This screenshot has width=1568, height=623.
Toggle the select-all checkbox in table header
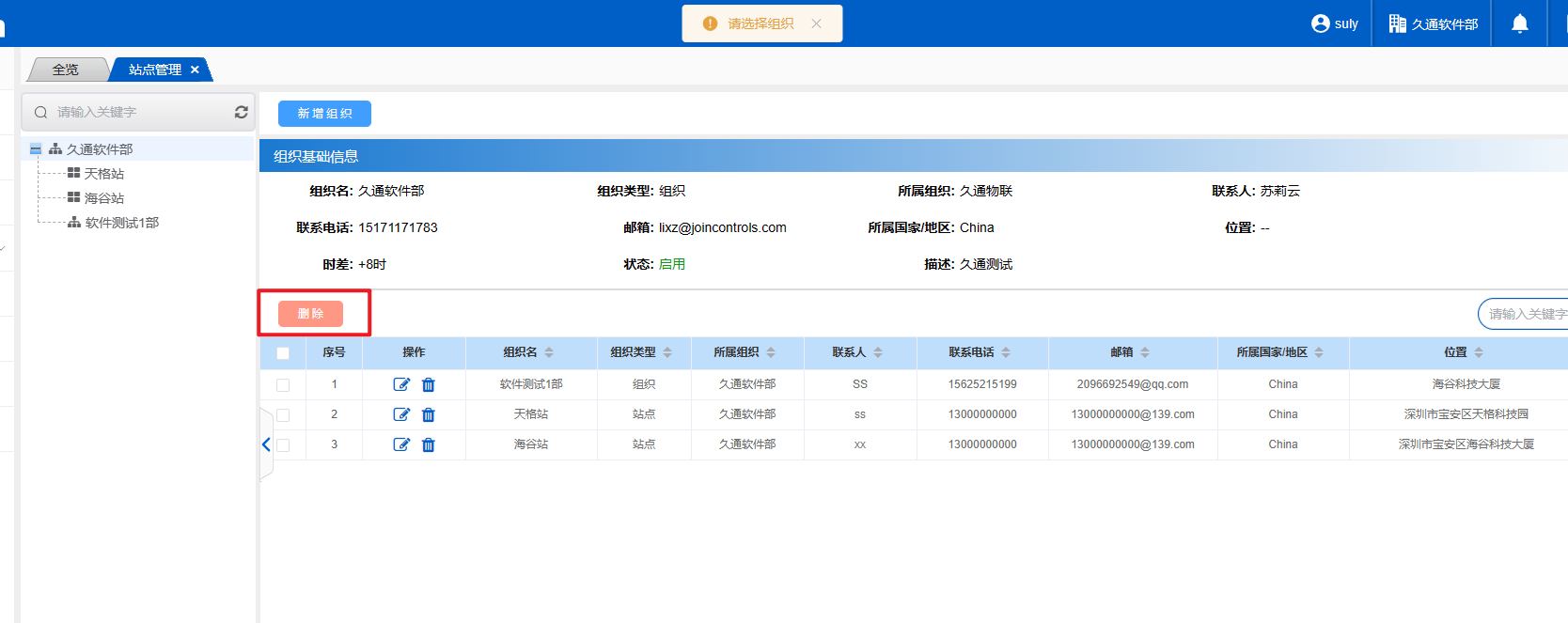tap(283, 353)
